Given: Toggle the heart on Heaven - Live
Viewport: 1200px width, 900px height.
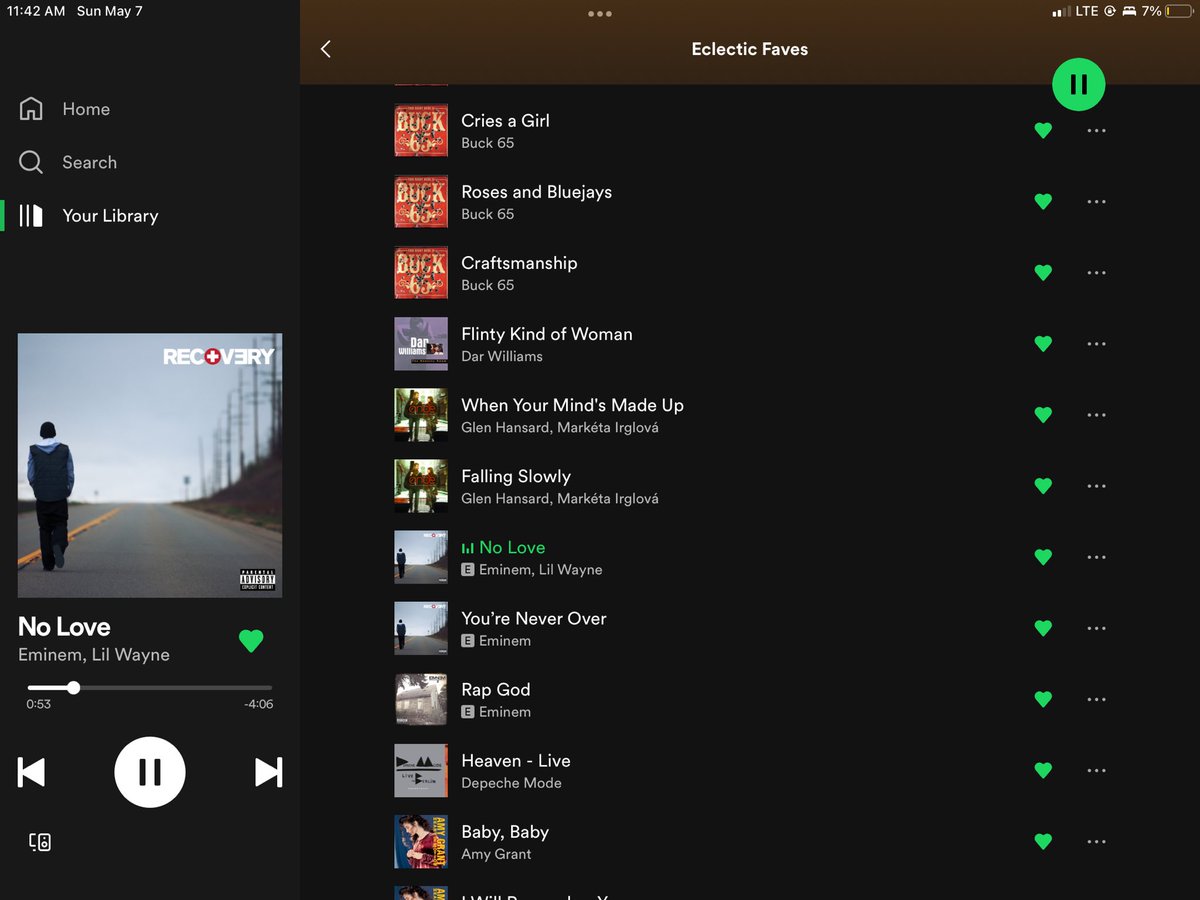Looking at the screenshot, I should click(x=1043, y=770).
